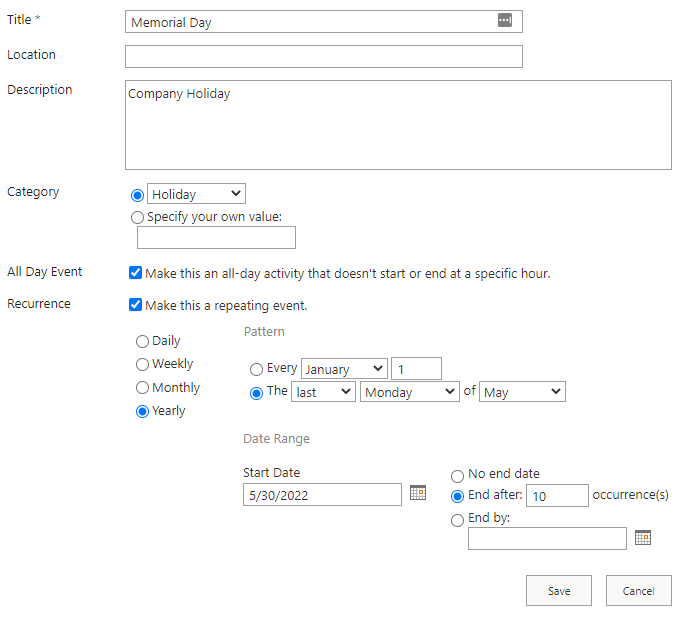Select the No end date option
The image size is (683, 621).
(x=457, y=476)
